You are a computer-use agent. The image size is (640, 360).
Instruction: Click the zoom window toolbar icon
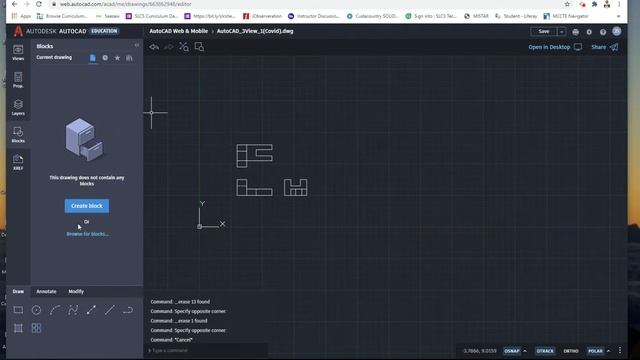point(199,47)
